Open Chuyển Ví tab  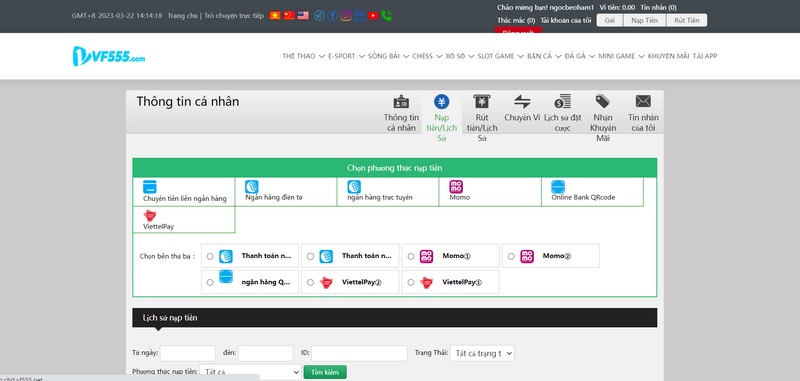coord(522,108)
